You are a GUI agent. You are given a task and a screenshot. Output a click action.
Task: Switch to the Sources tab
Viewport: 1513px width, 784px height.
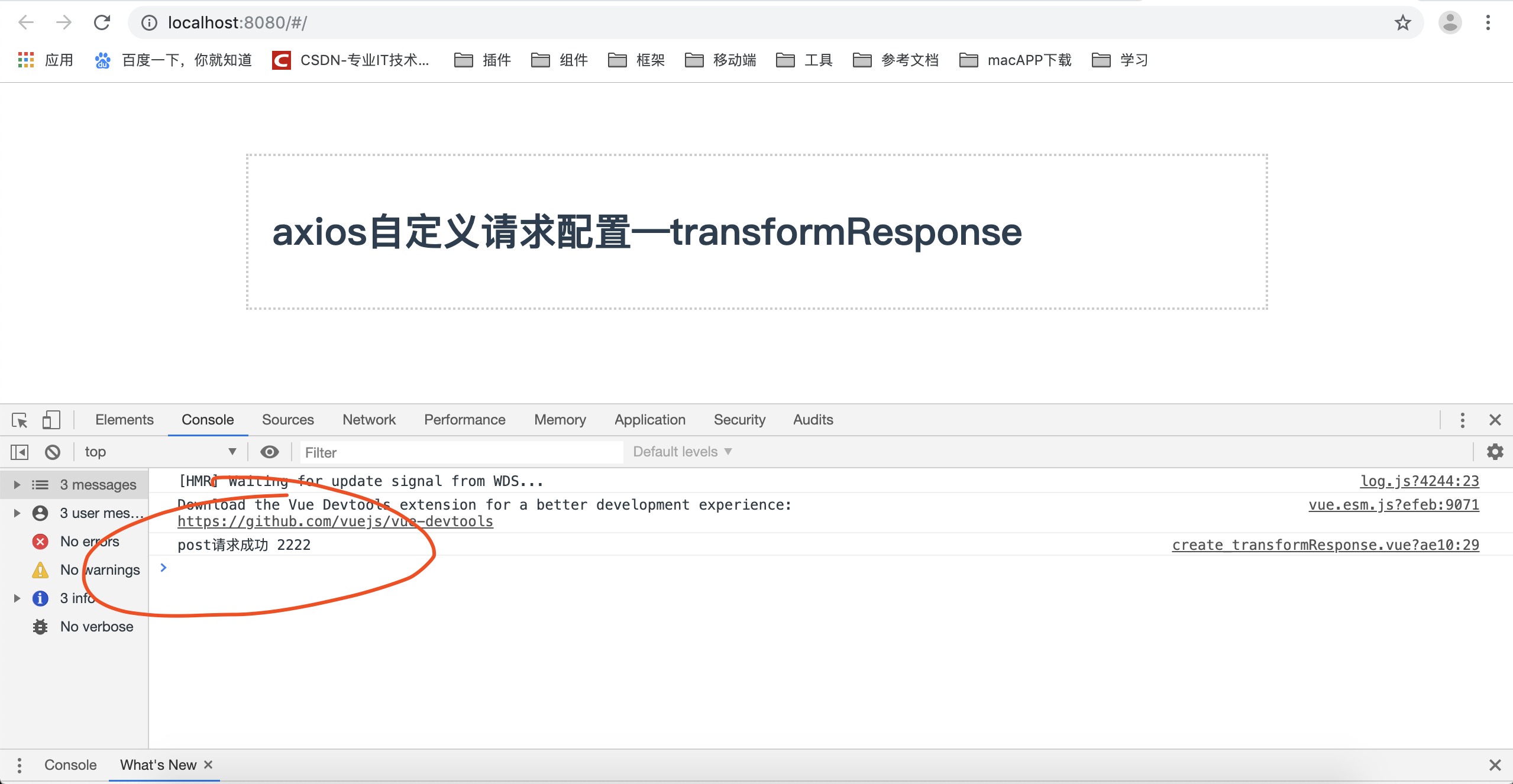click(287, 420)
